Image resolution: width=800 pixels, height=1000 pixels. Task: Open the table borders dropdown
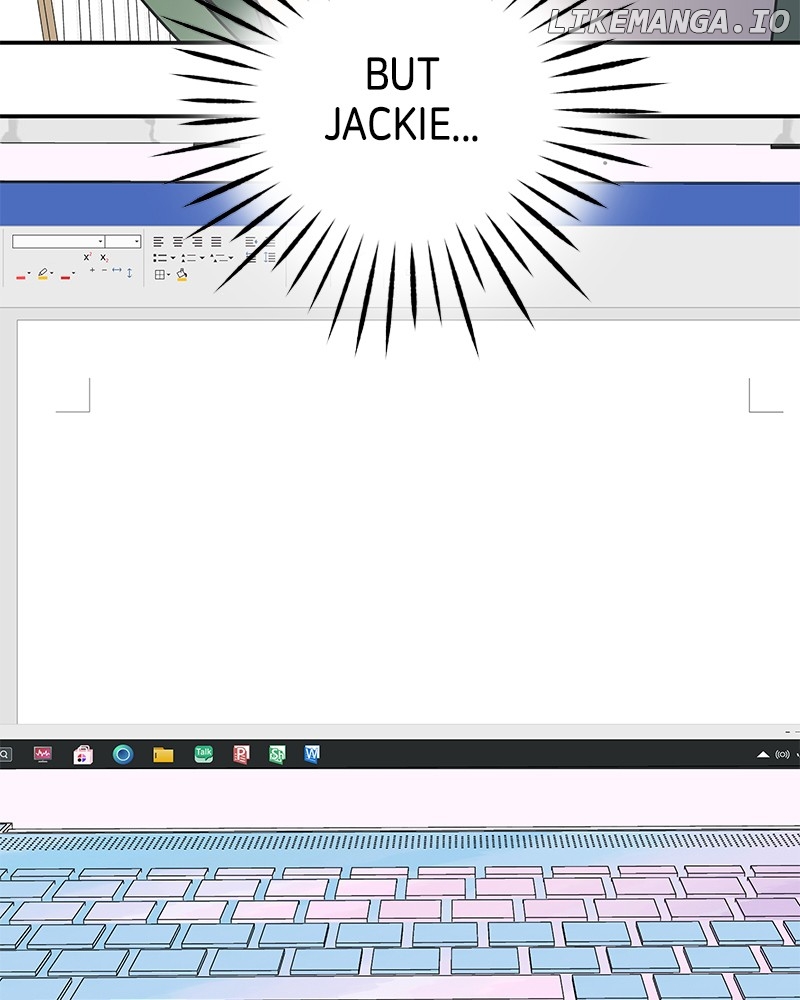[169, 274]
